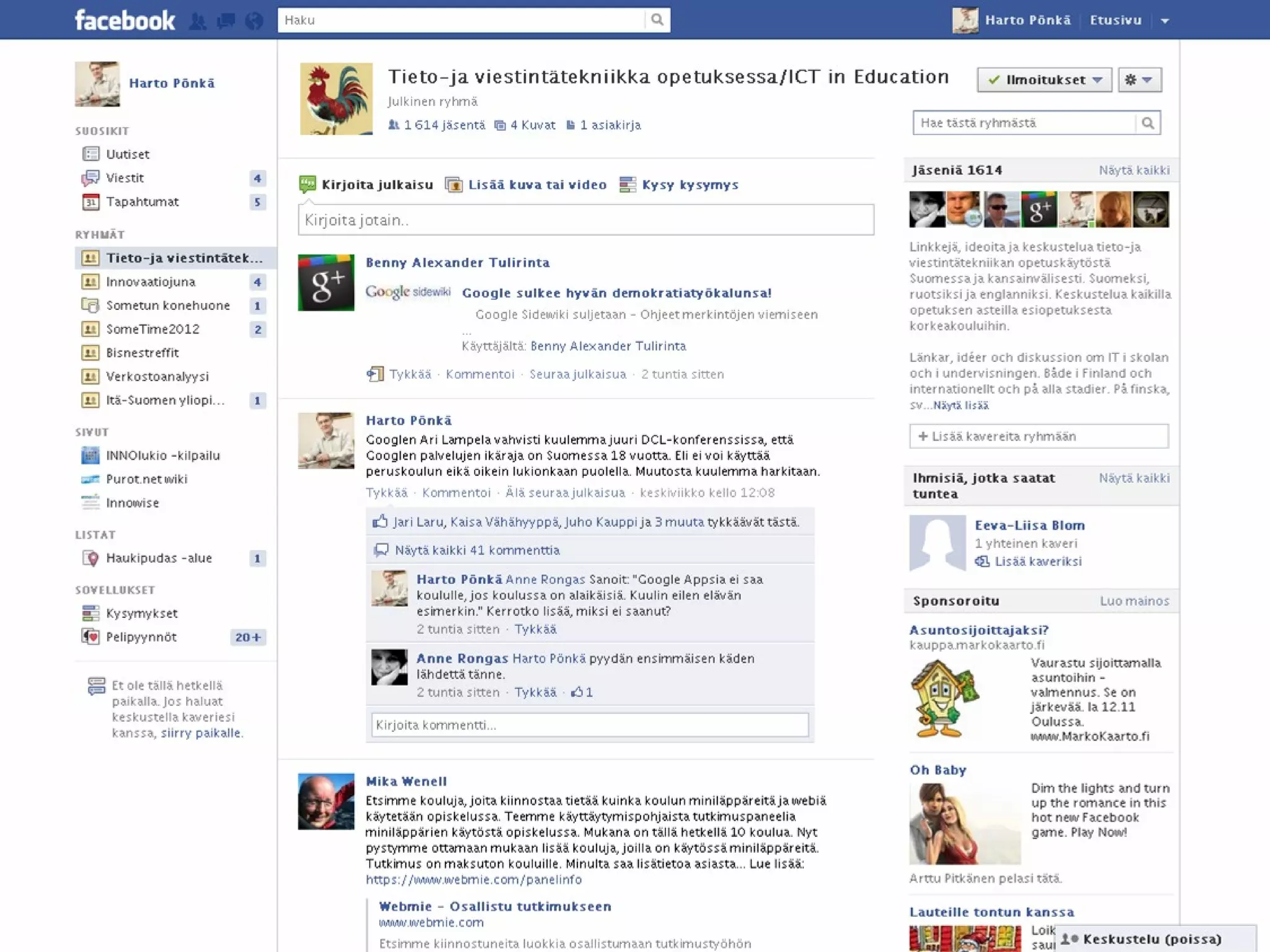Toggle the Ilmoitukset notifications button

click(x=1044, y=80)
